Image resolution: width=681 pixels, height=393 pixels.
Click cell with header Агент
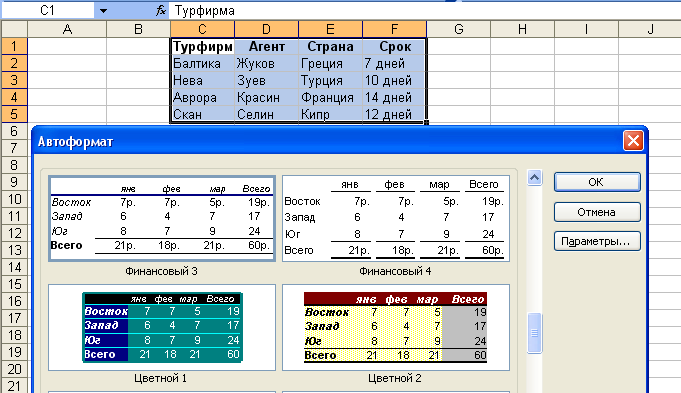[x=266, y=46]
